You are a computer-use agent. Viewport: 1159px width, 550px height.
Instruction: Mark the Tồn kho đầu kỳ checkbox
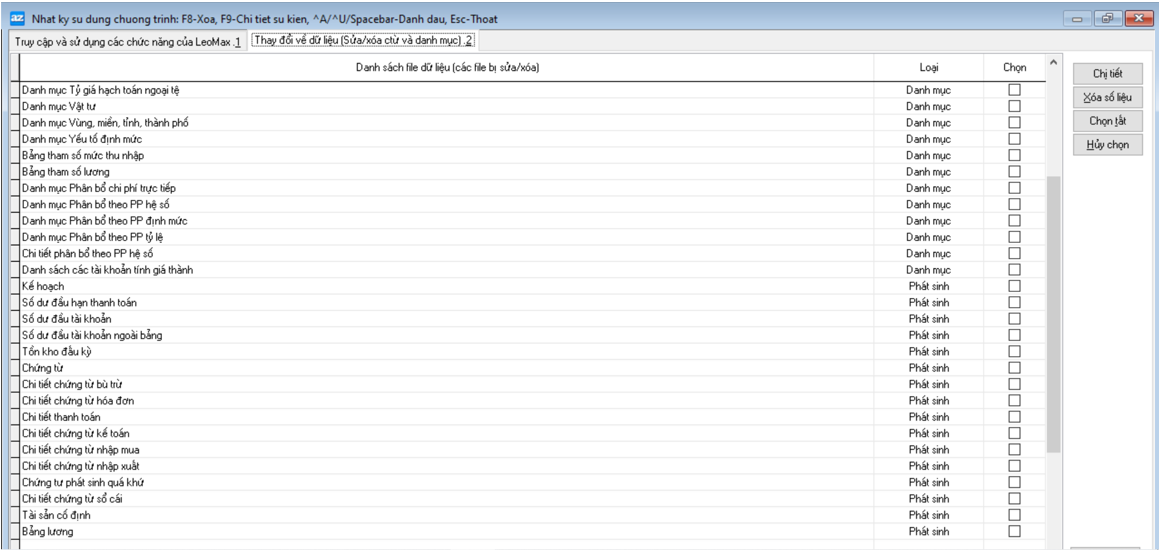point(1014,352)
